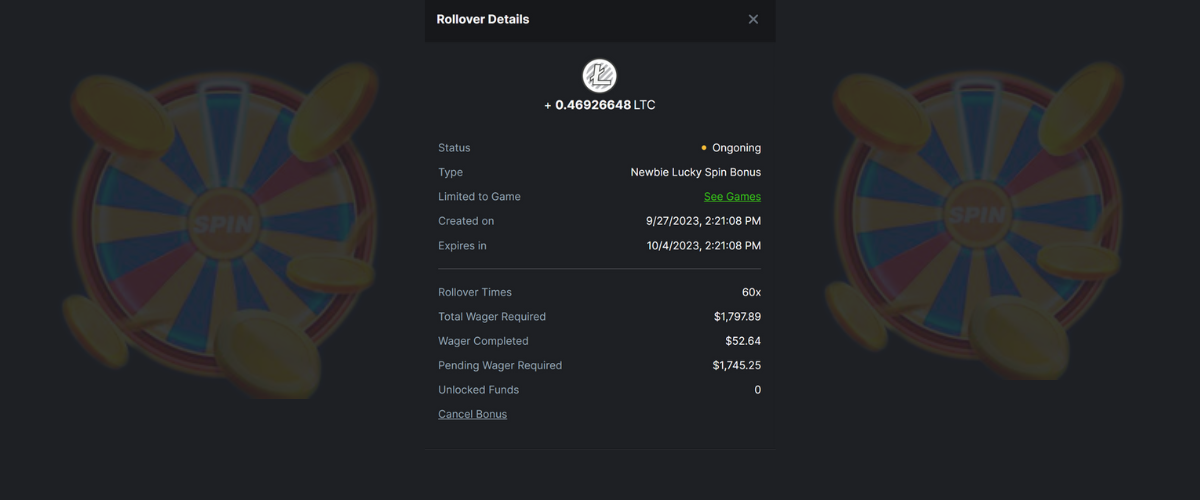
Task: Click the Newbie Lucky Spin Bonus type
Action: (695, 172)
